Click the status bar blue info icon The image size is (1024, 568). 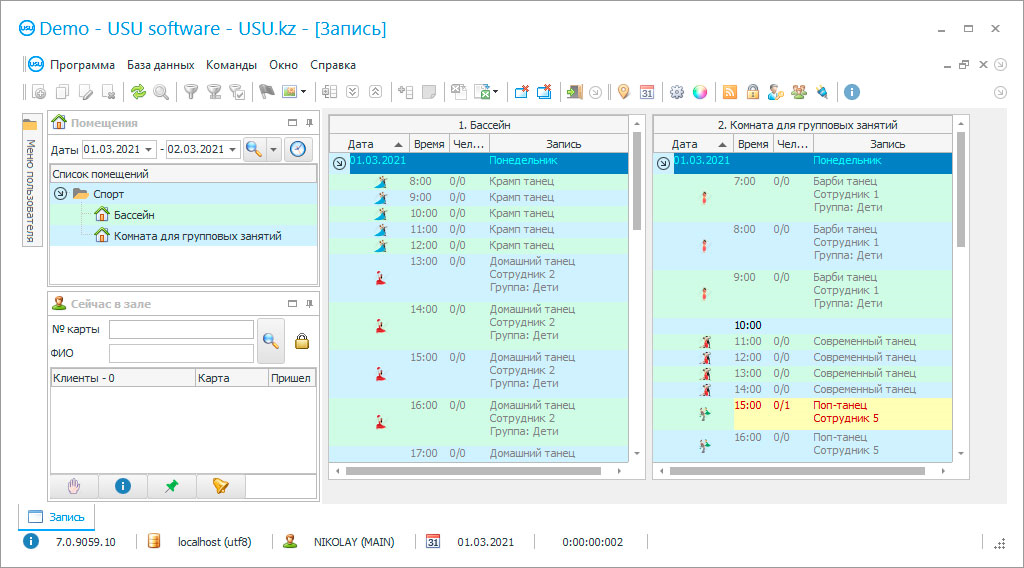click(31, 542)
